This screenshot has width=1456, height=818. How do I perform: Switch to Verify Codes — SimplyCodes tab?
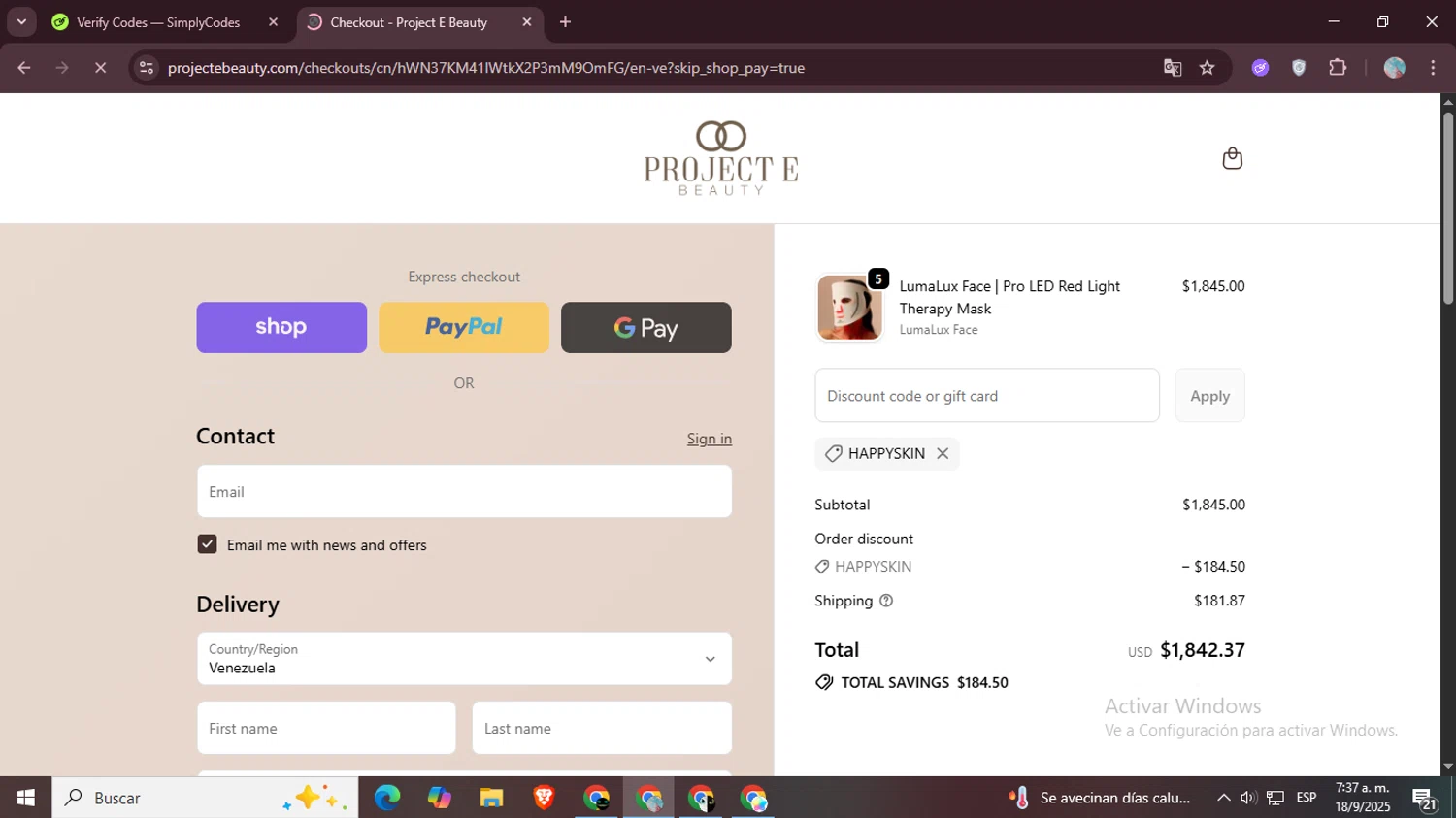[x=158, y=22]
